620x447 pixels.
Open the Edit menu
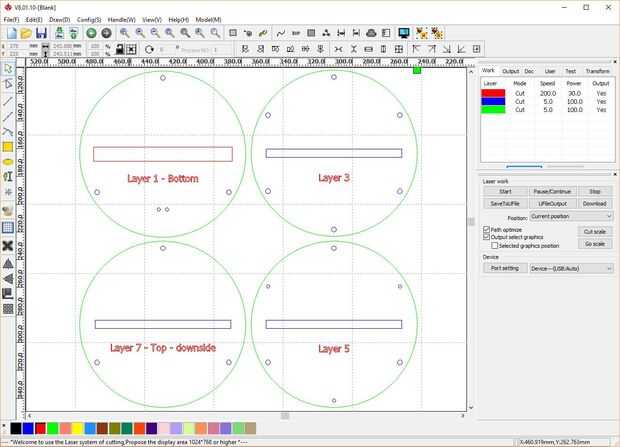coord(34,19)
